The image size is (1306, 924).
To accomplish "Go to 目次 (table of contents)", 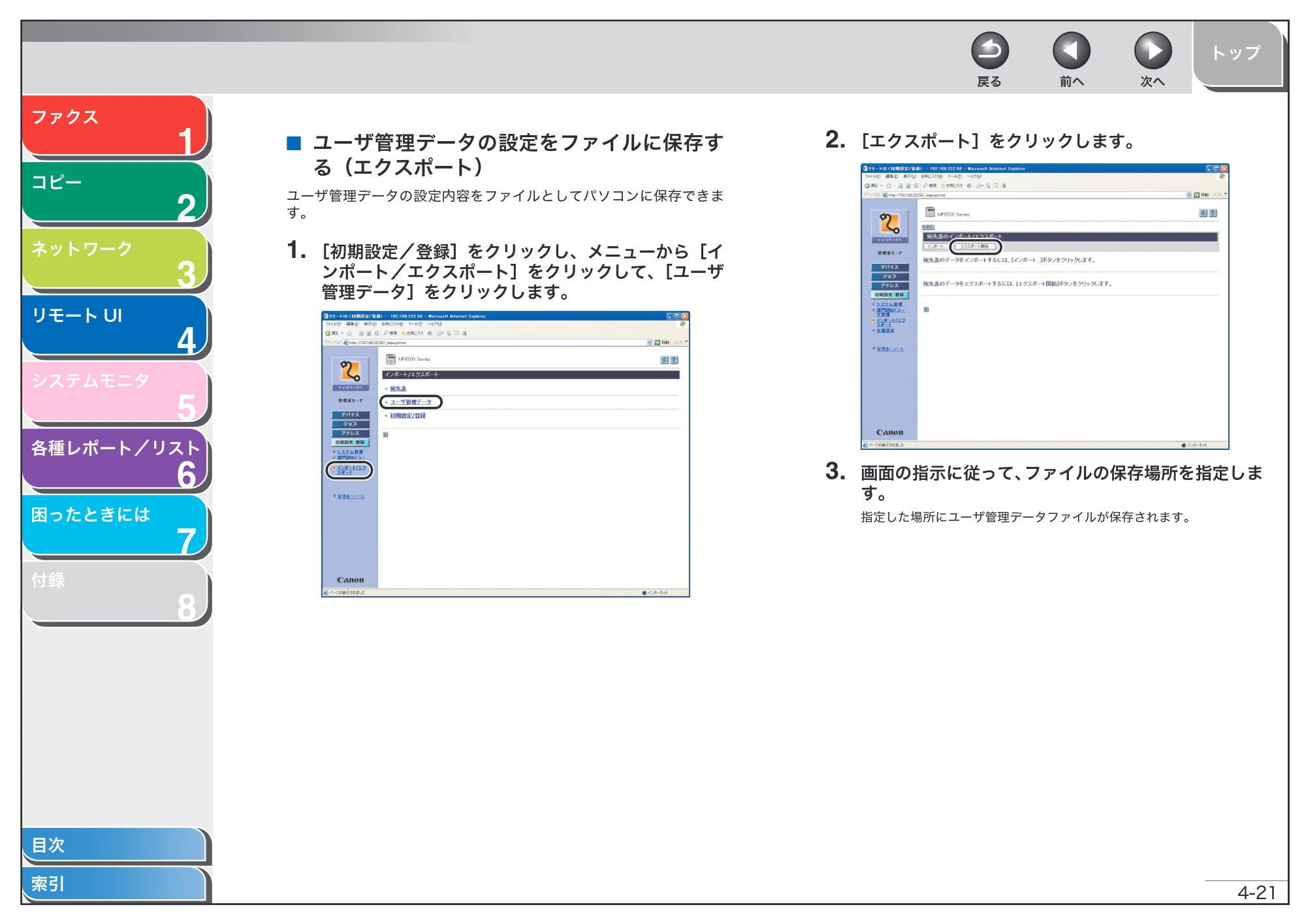I will pyautogui.click(x=114, y=844).
